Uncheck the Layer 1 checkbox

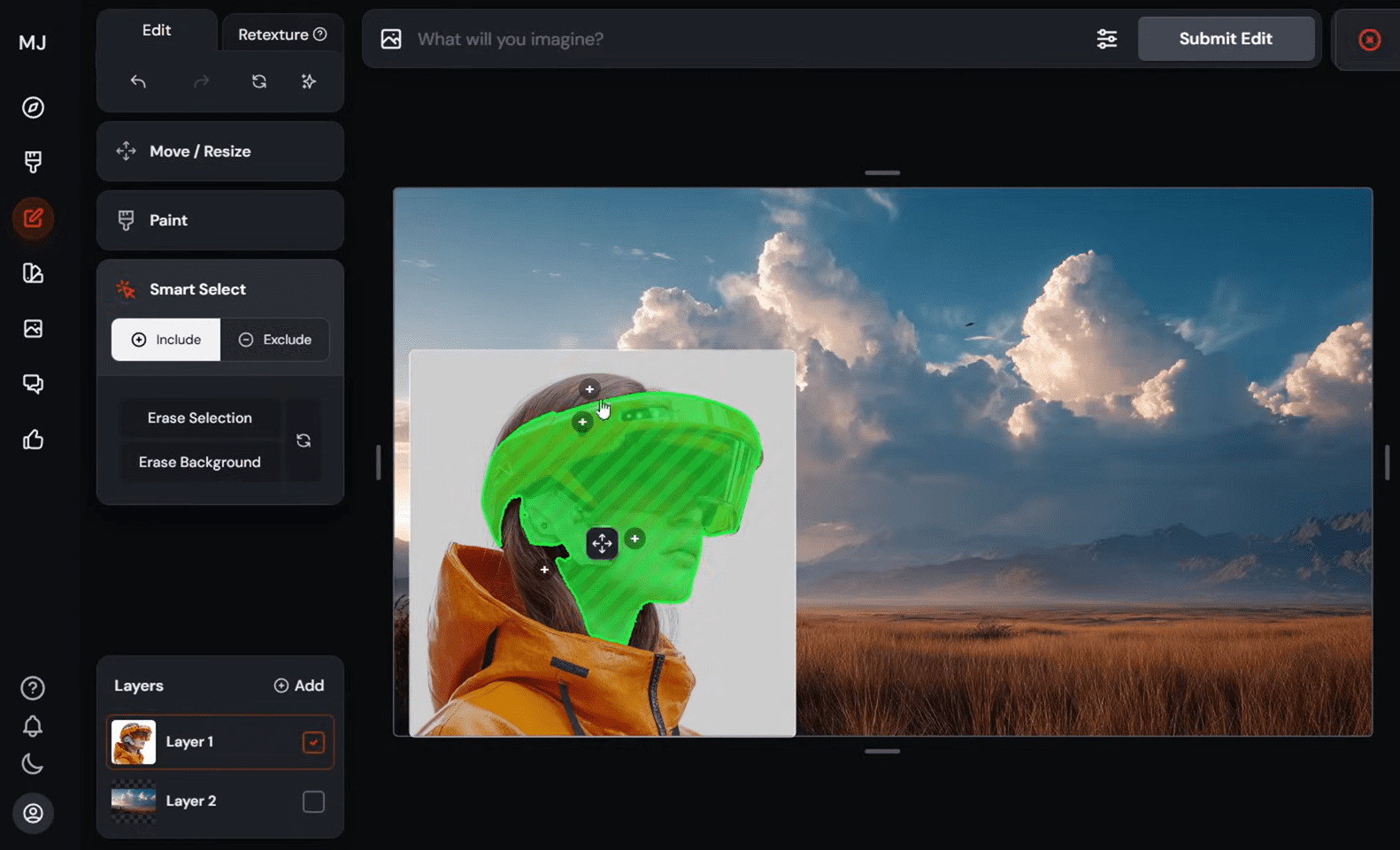coord(313,742)
